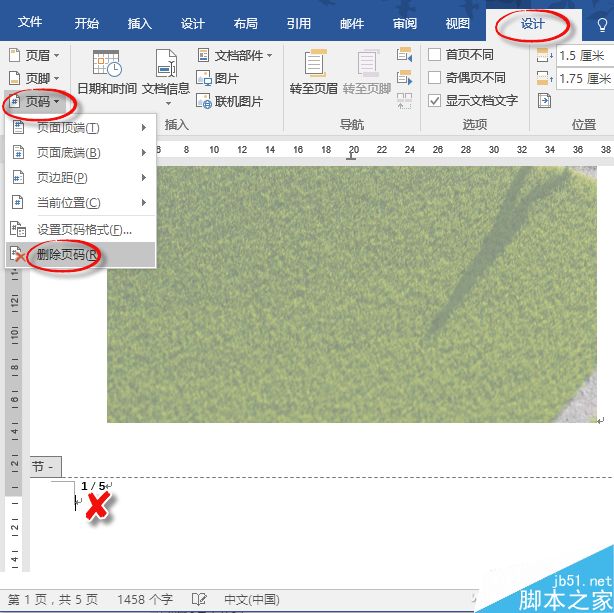Click 转至页眉 go to header
This screenshot has width=614, height=613.
[x=314, y=72]
